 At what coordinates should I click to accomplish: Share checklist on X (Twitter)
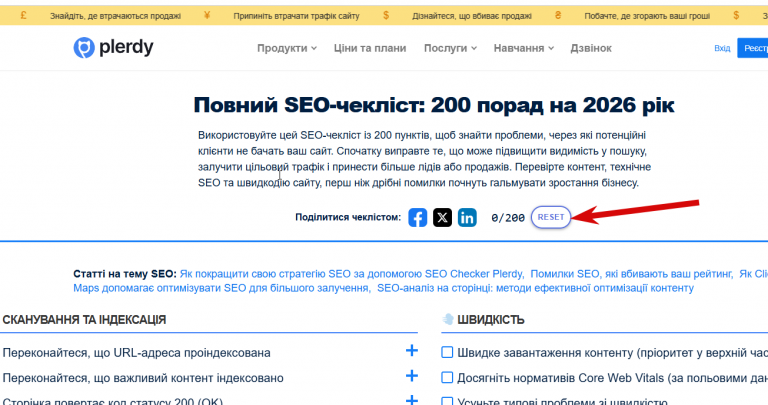442,217
